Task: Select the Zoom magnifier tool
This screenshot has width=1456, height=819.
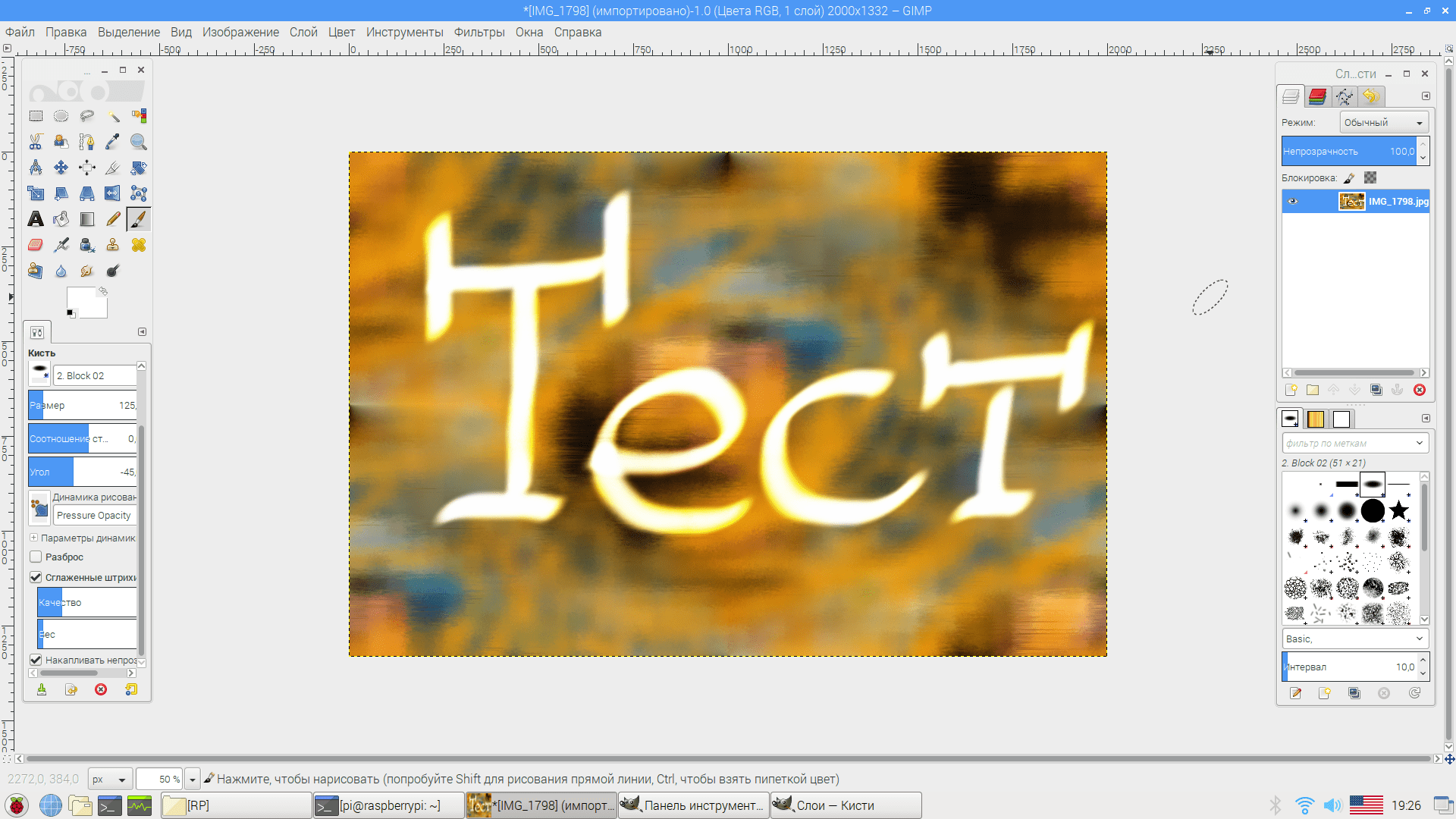Action: pos(138,142)
